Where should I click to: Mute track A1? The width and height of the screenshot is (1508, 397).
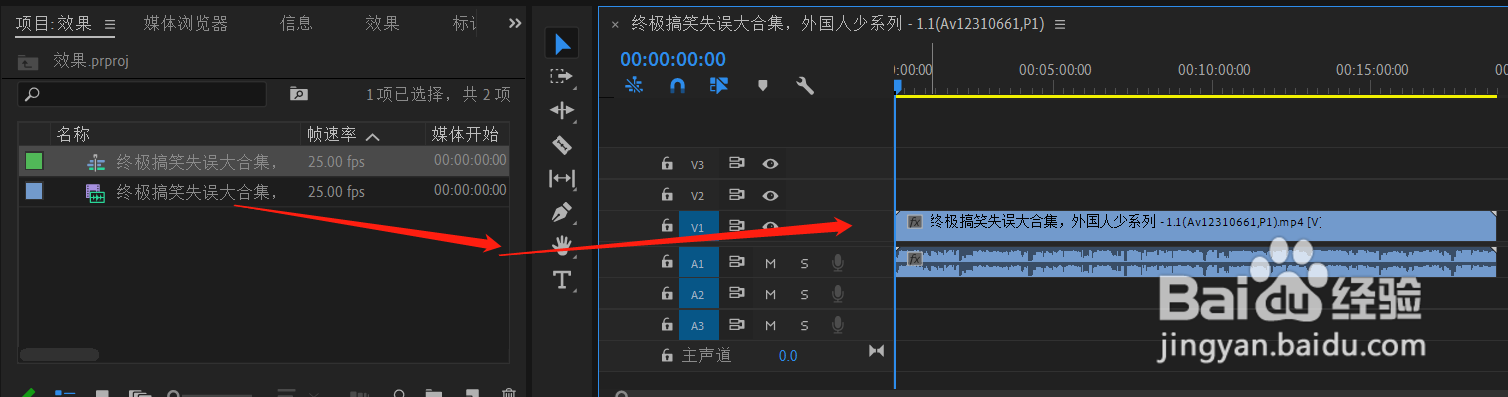click(x=770, y=263)
